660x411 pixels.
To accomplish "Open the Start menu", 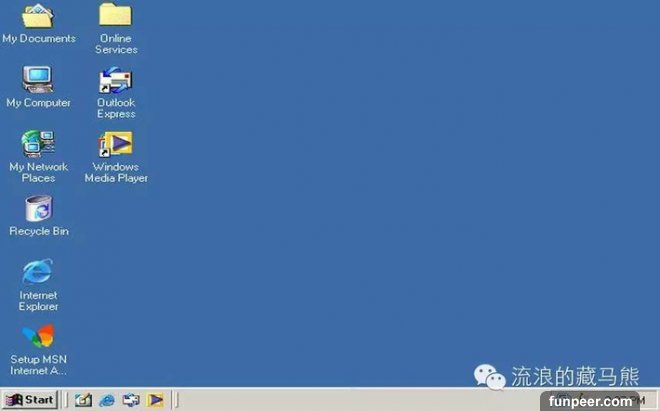I will coord(30,400).
